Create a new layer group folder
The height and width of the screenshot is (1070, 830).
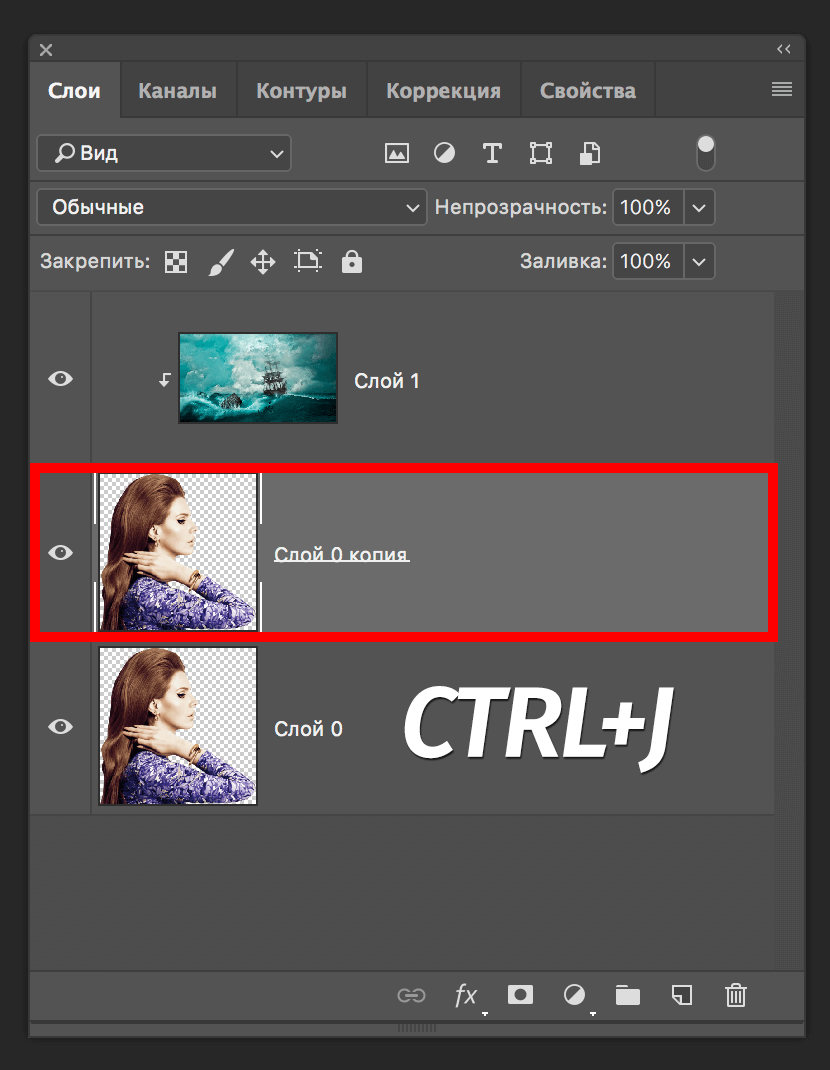628,995
